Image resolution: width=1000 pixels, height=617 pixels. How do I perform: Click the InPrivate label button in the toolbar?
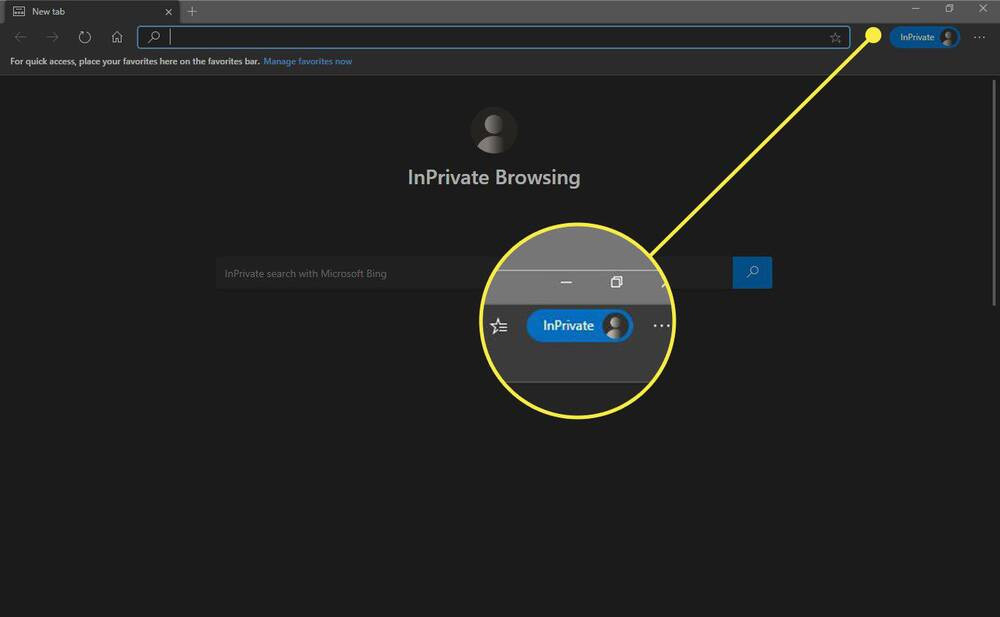[915, 37]
